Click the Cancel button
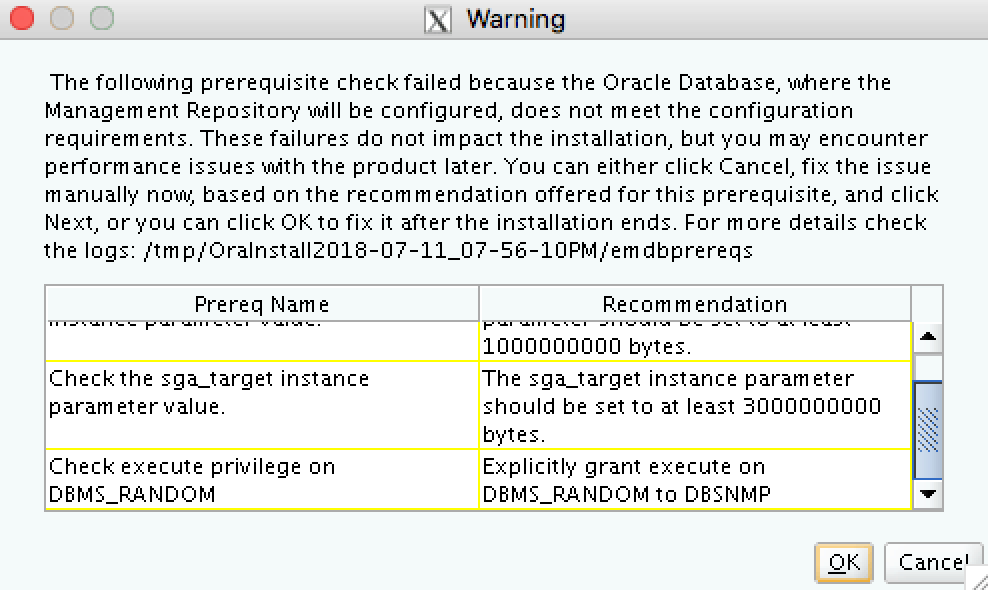 coord(931,563)
